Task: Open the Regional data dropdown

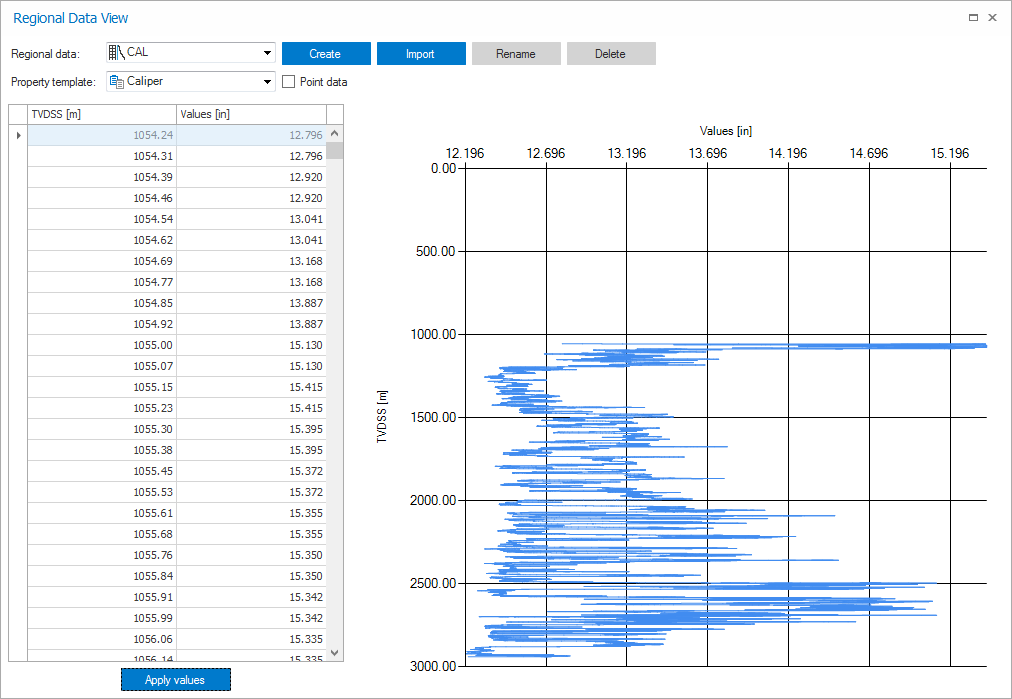Action: 267,53
